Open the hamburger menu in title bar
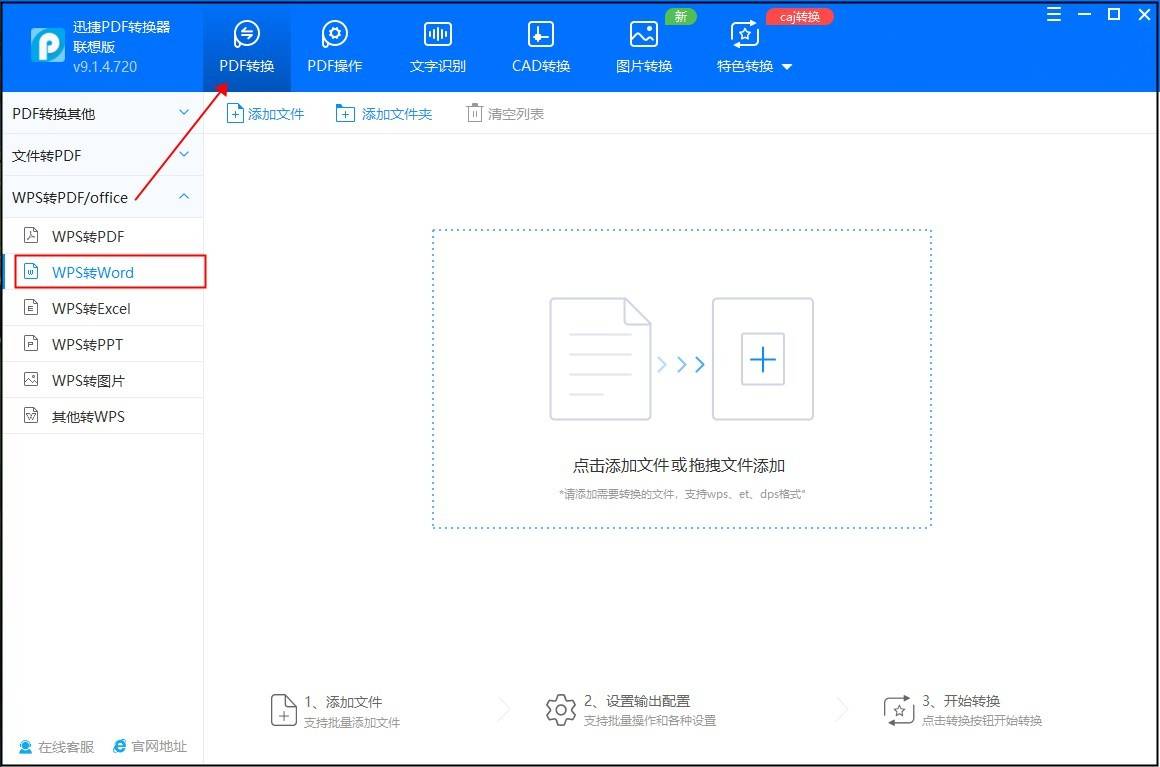This screenshot has height=767, width=1160. point(1053,14)
